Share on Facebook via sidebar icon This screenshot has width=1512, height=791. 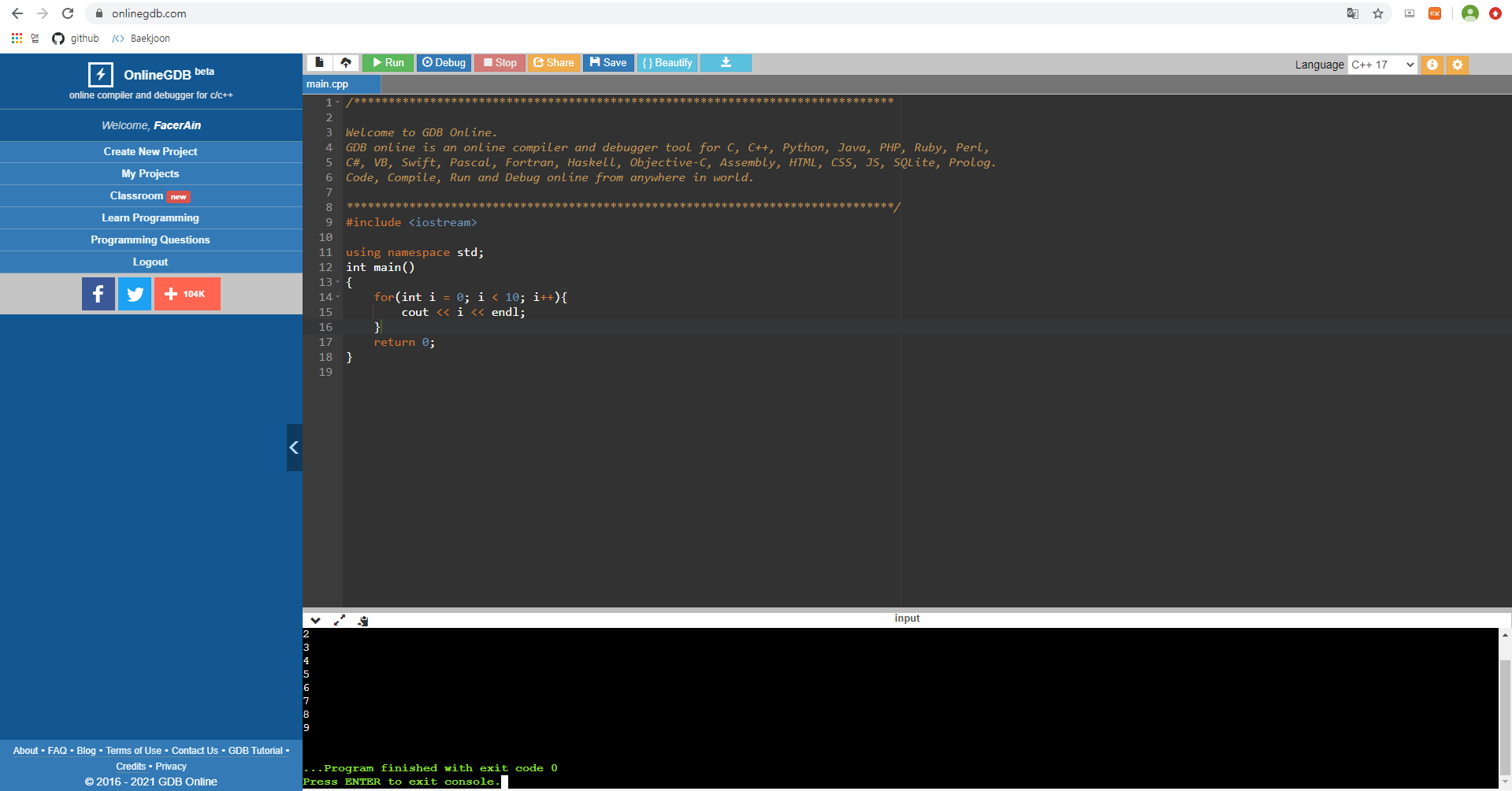coord(98,294)
